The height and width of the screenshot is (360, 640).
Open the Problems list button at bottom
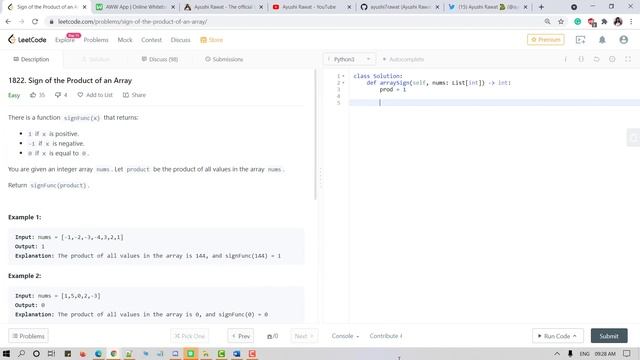28,336
